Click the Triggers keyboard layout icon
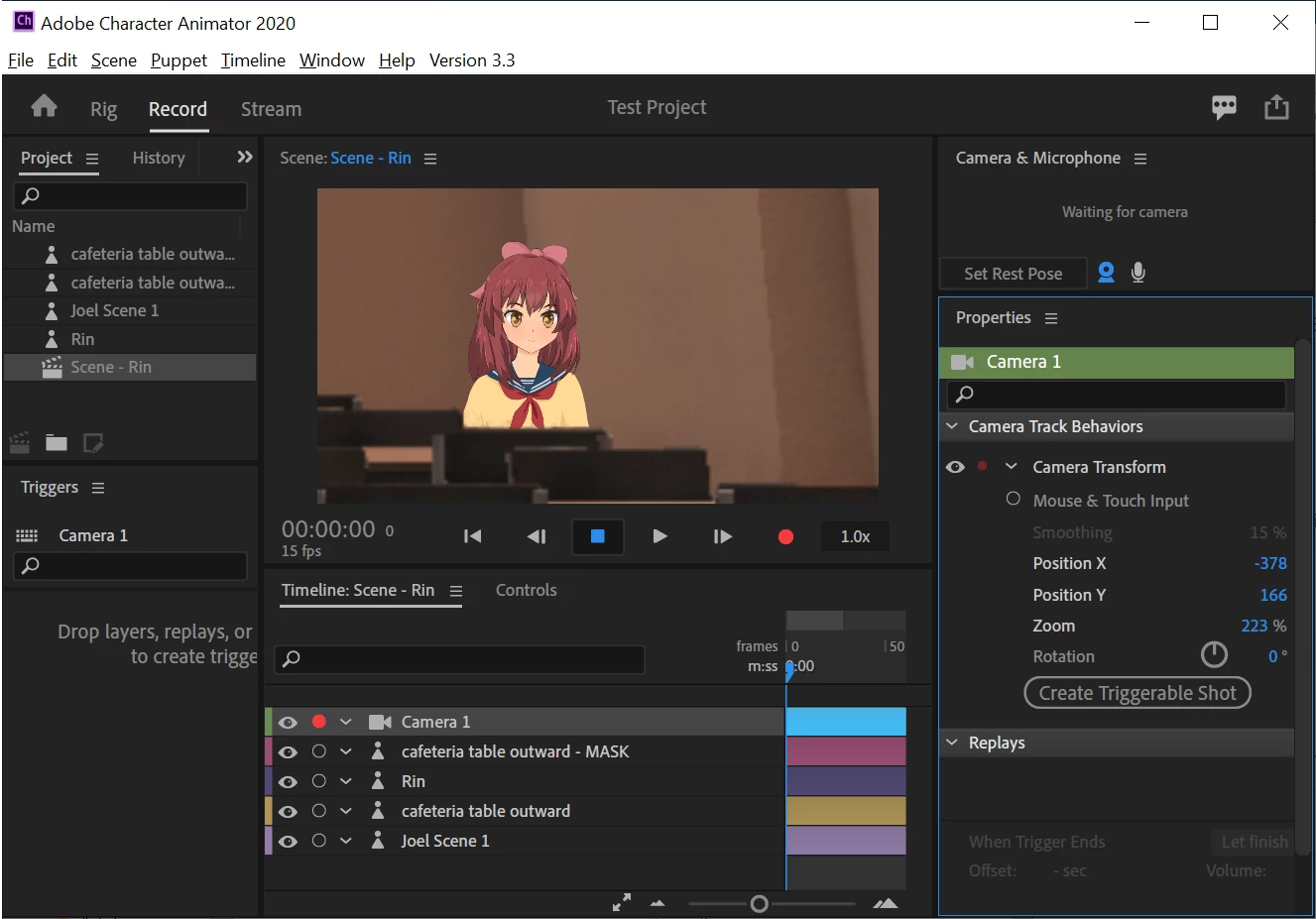Screen dimensions: 1316x919 (x=27, y=535)
